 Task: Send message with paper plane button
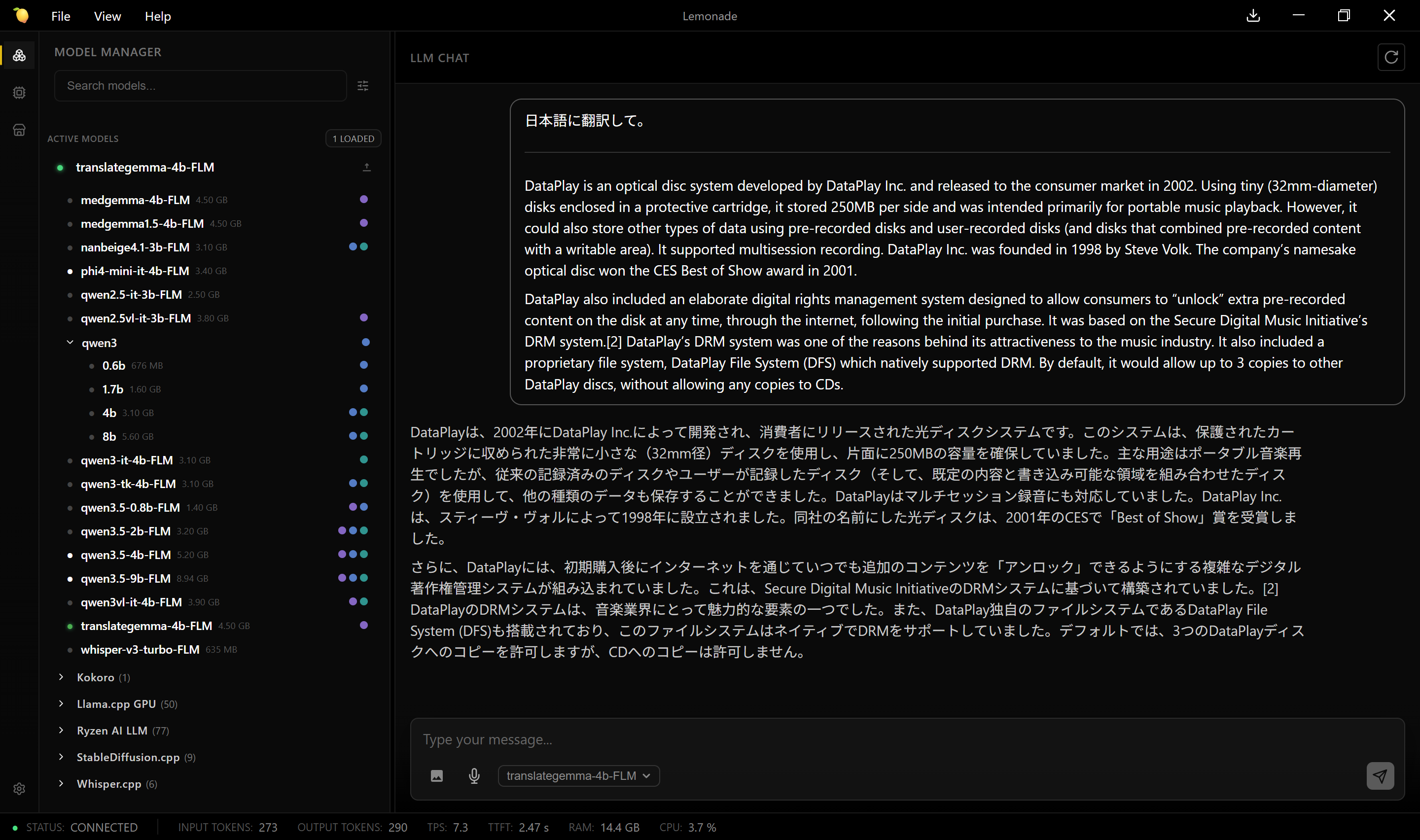tap(1379, 775)
